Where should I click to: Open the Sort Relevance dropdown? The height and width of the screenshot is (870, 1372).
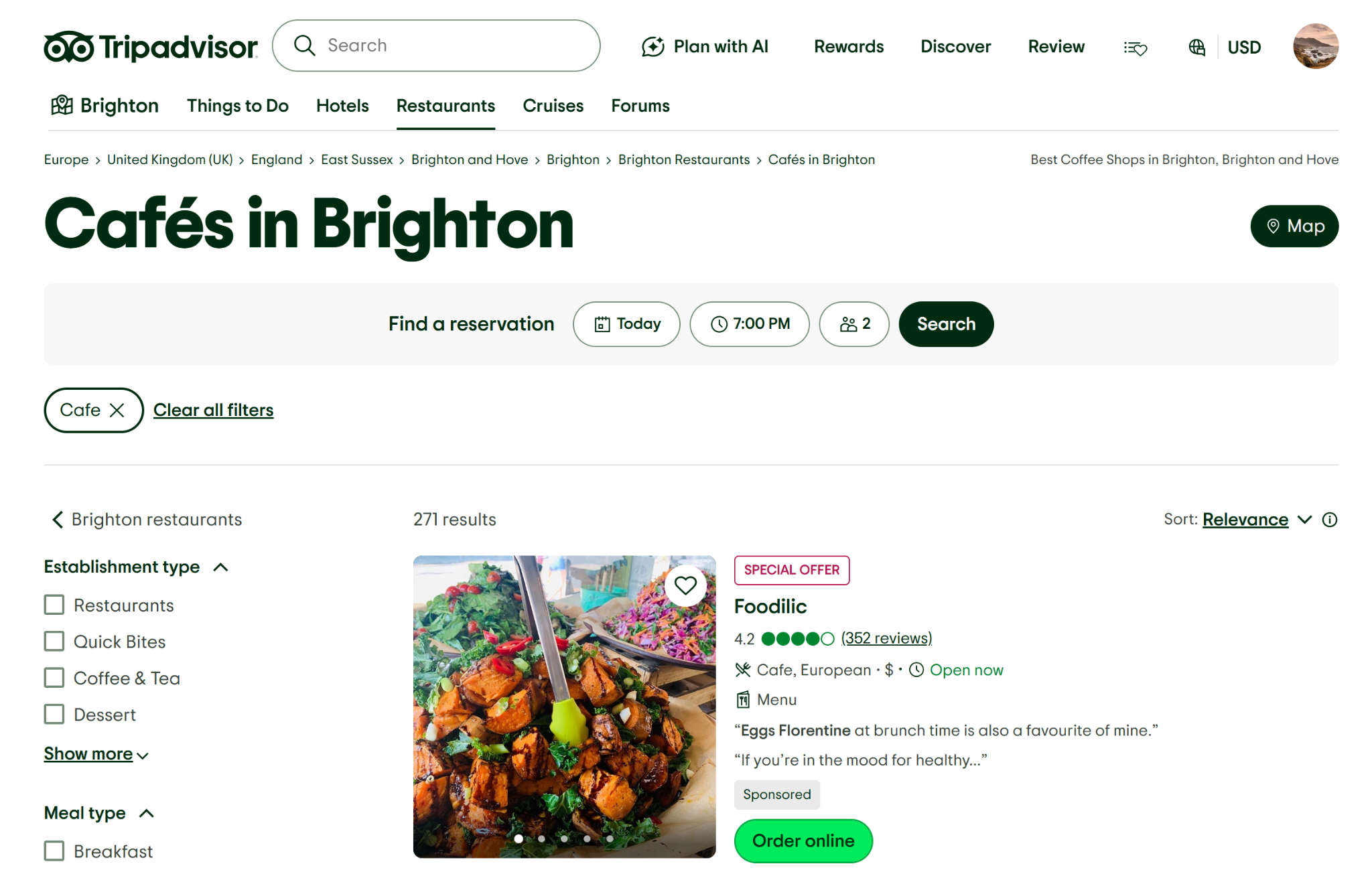click(1257, 520)
